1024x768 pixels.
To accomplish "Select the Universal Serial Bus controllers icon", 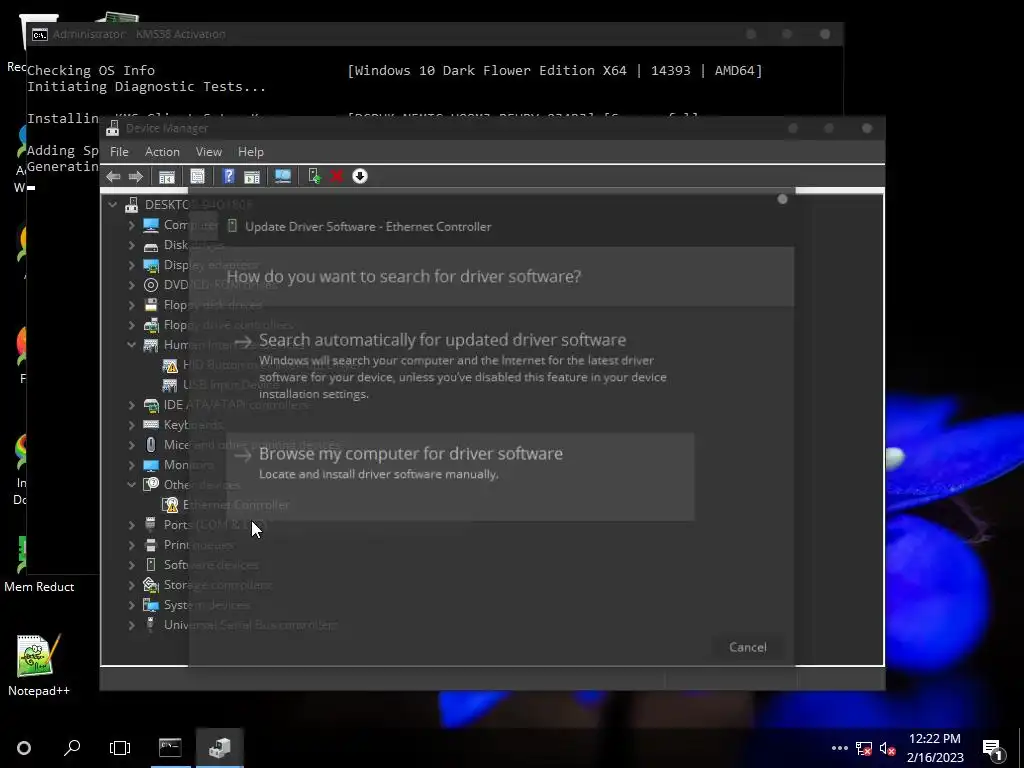I will pyautogui.click(x=151, y=625).
